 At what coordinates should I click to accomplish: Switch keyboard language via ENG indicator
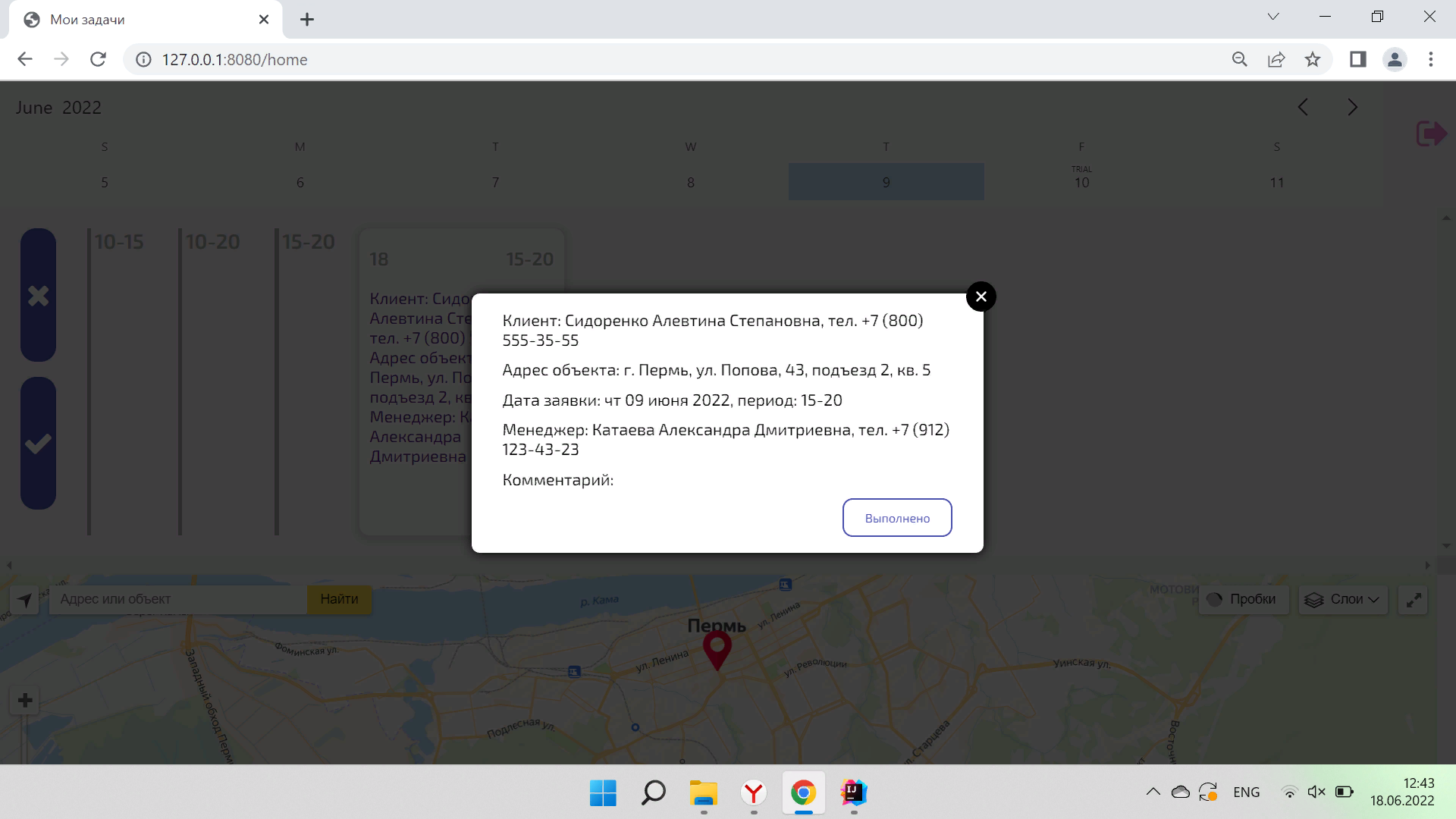(1246, 792)
